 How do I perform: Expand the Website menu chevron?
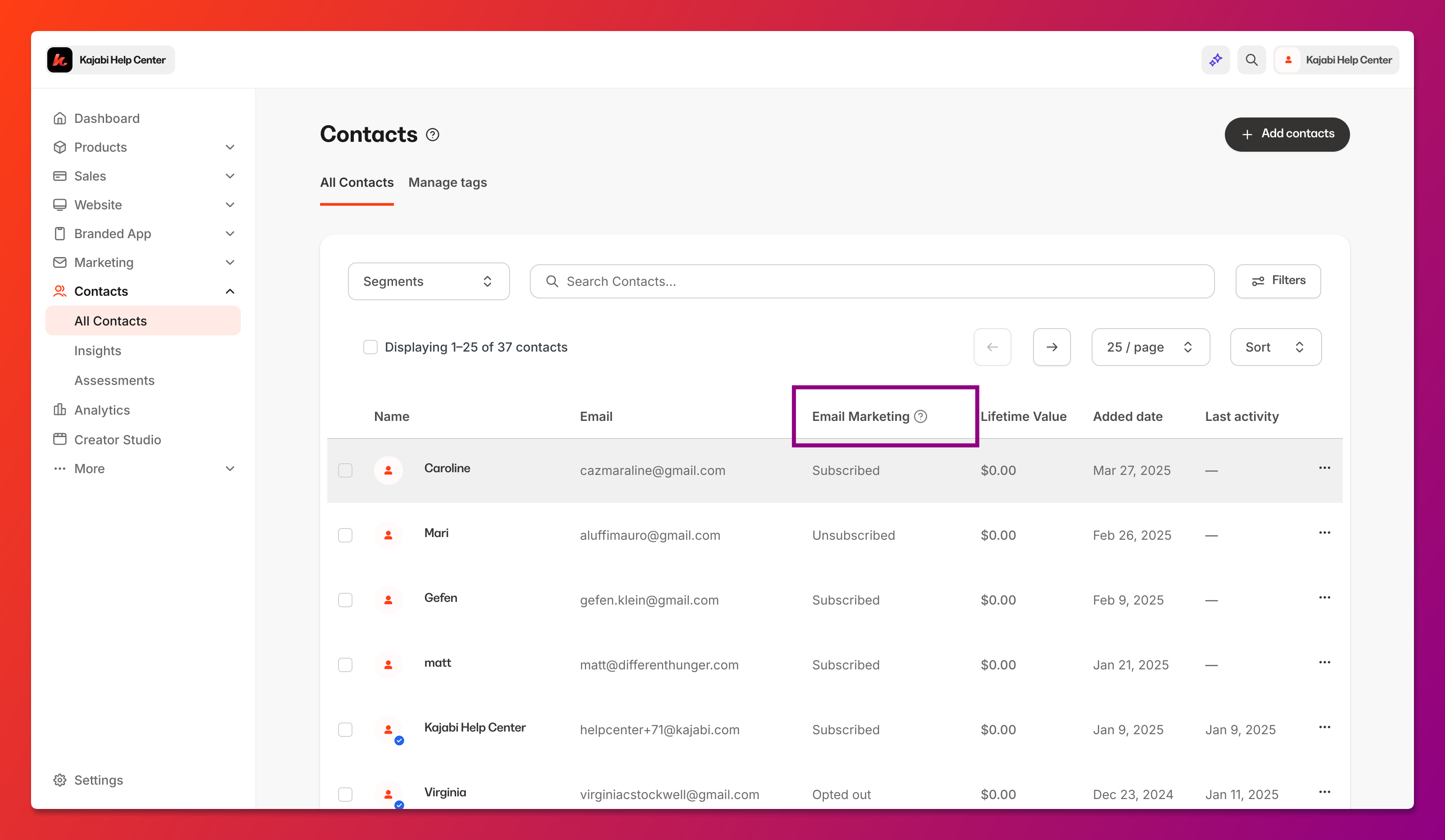(230, 205)
